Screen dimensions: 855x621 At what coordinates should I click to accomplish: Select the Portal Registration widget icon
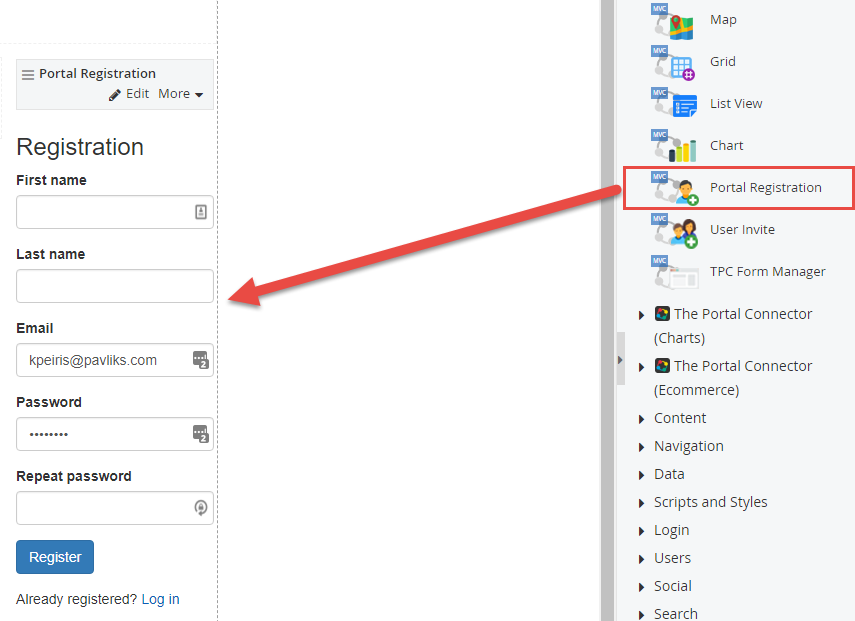[x=675, y=189]
